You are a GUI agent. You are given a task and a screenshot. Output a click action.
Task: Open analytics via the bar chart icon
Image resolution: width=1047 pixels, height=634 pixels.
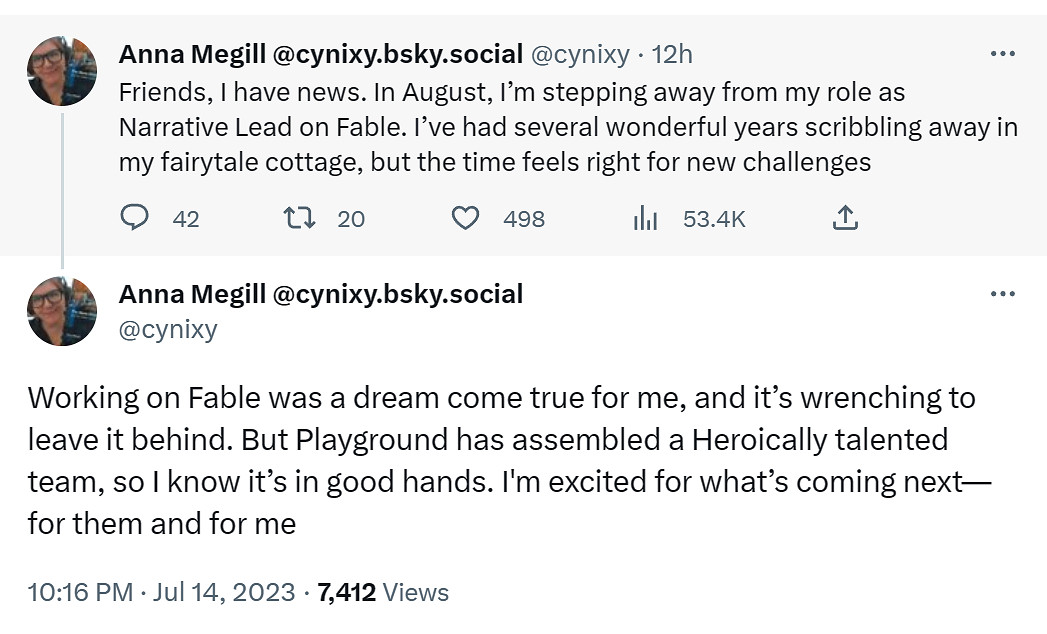point(645,218)
